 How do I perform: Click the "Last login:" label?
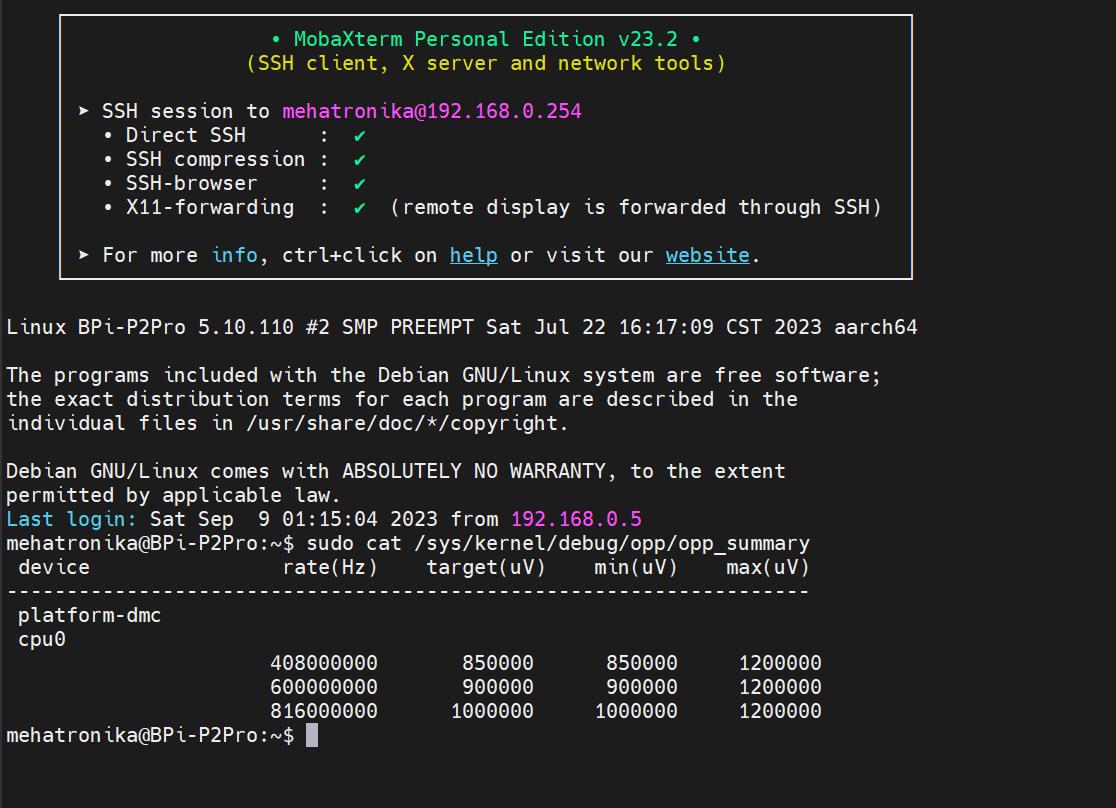[x=72, y=519]
